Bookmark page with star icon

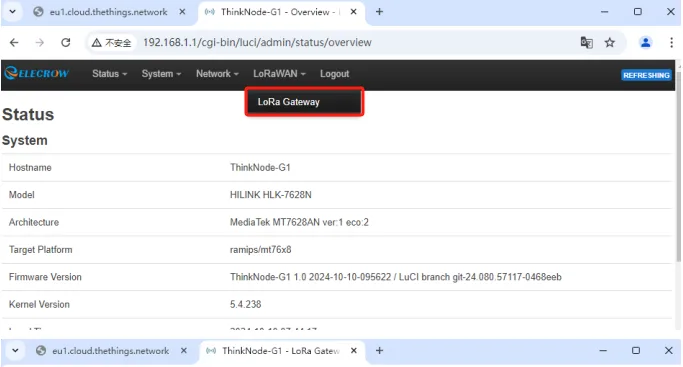pyautogui.click(x=610, y=43)
